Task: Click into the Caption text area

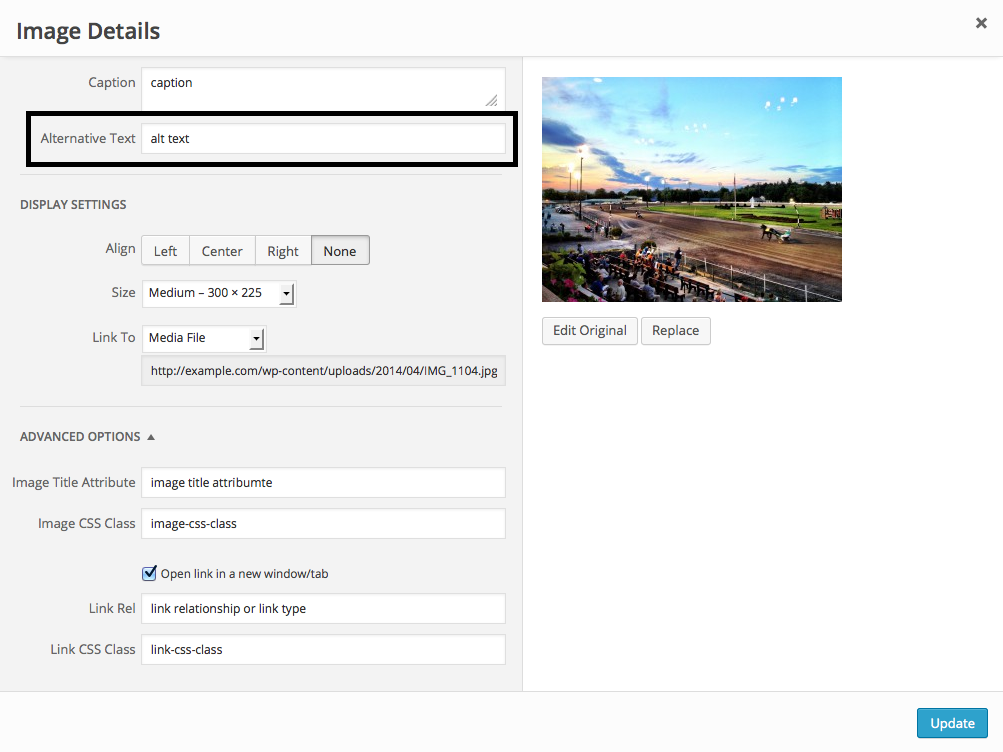Action: (323, 88)
